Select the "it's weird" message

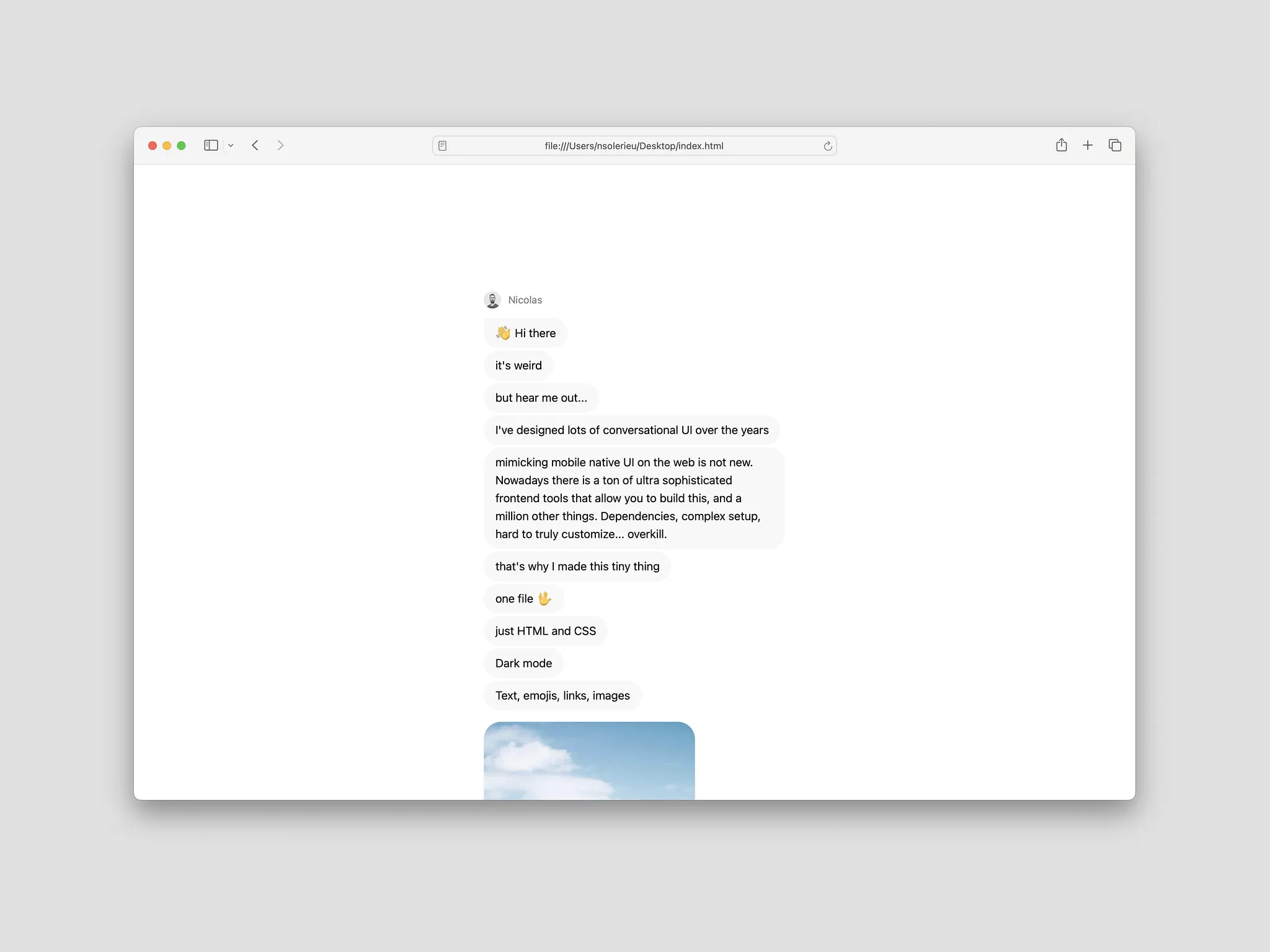tap(518, 365)
